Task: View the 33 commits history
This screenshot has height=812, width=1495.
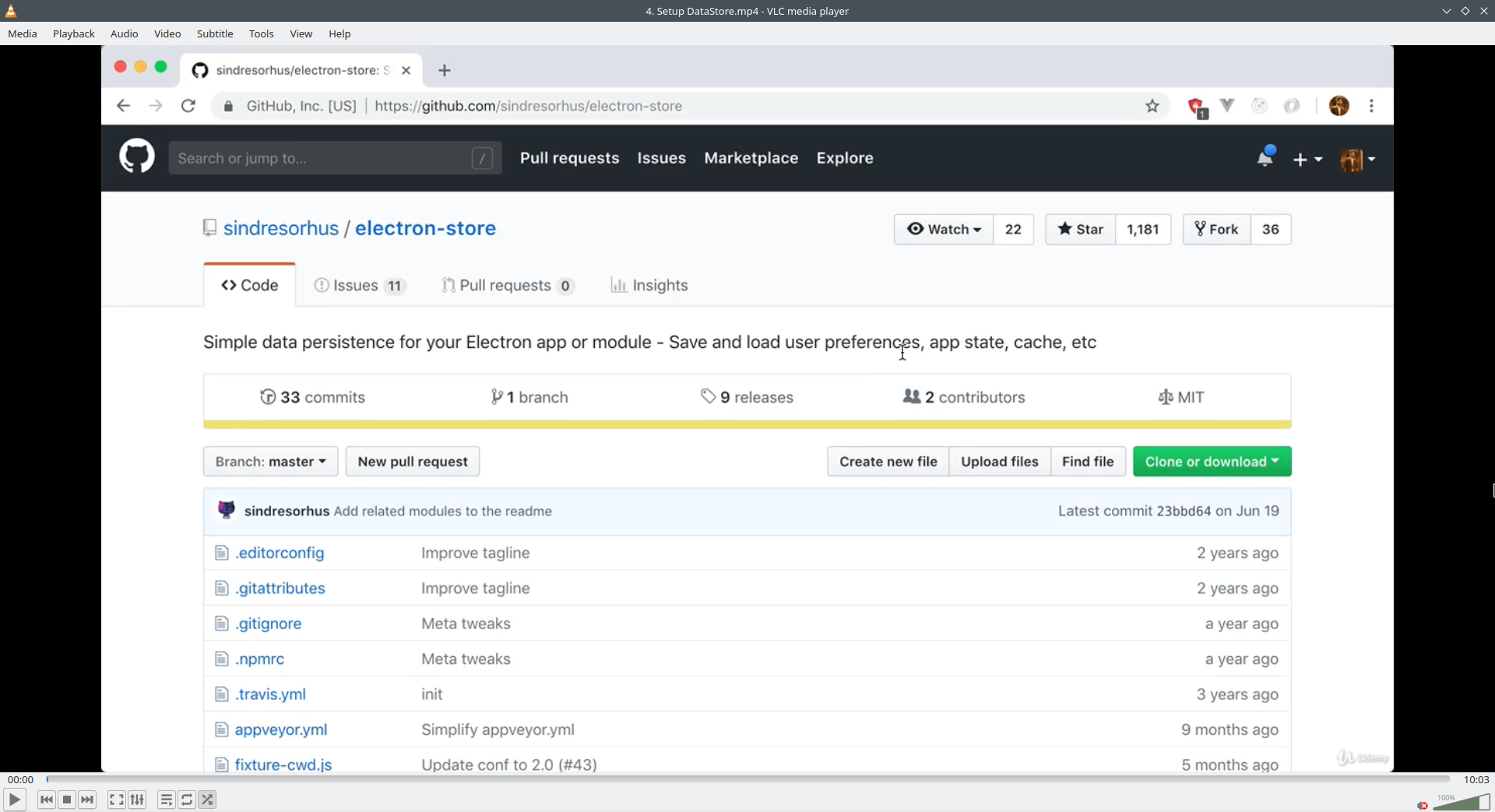Action: [312, 397]
